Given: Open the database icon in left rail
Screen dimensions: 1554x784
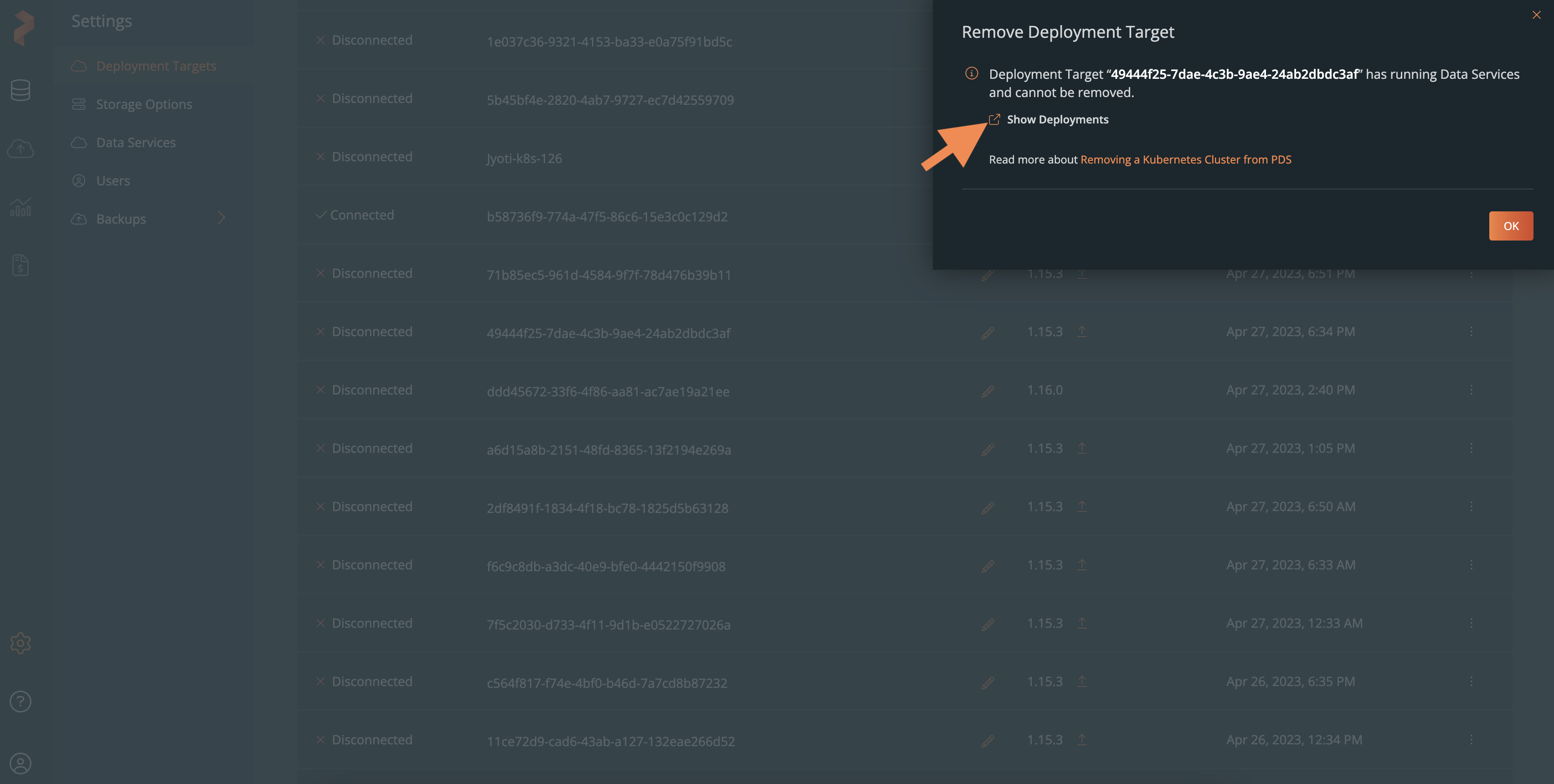Looking at the screenshot, I should coord(21,91).
